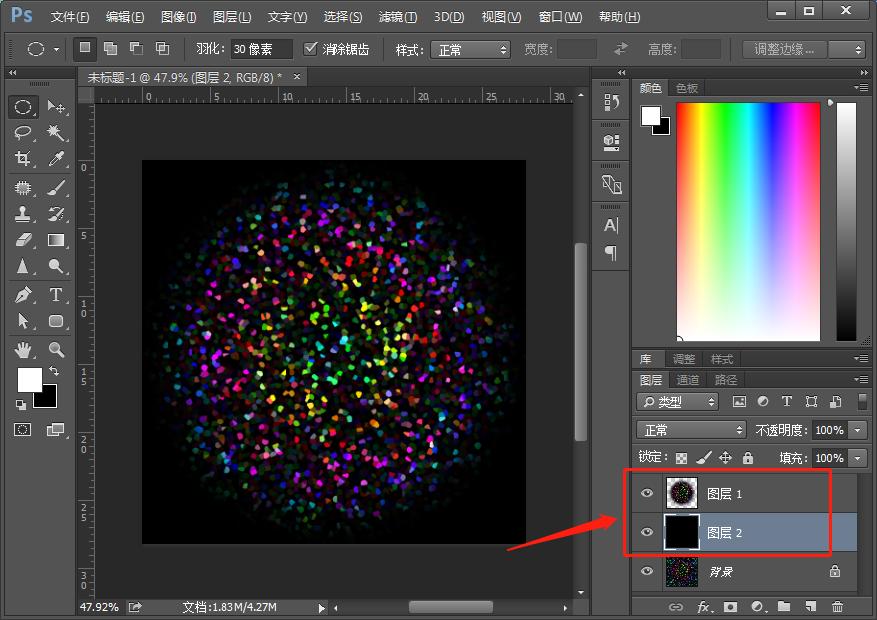The image size is (877, 620).
Task: Select the Zoom tool
Action: (x=56, y=350)
